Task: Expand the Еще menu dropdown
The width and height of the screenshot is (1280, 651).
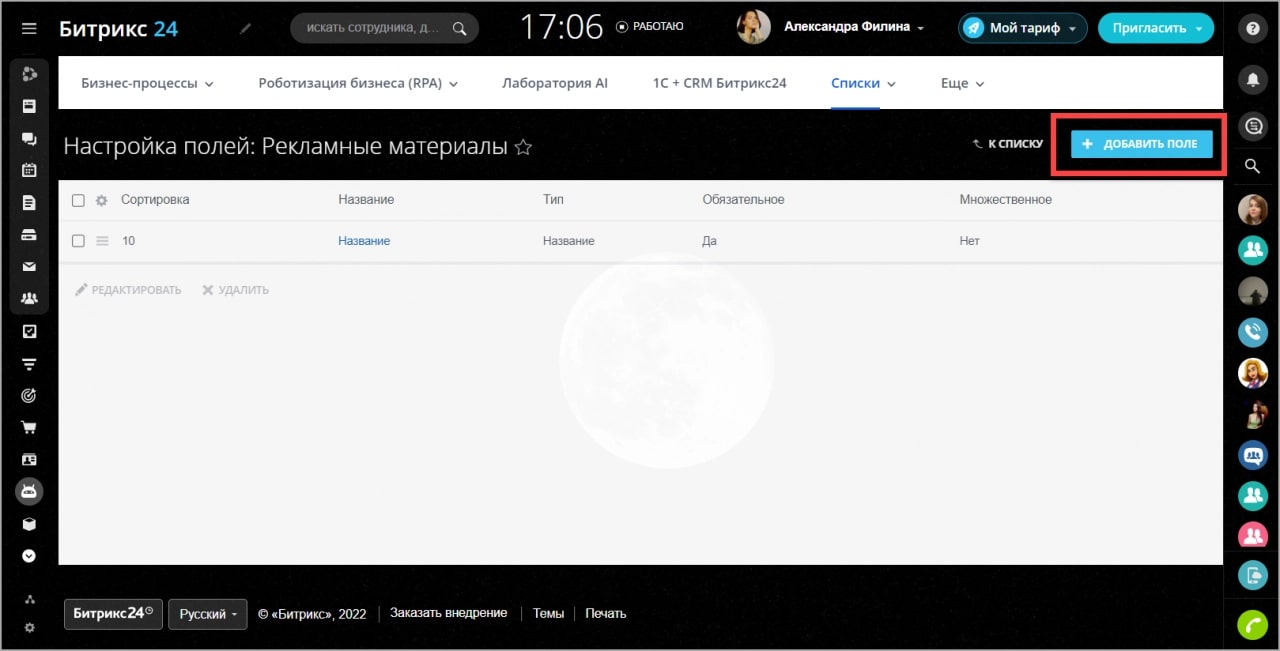Action: click(x=962, y=83)
